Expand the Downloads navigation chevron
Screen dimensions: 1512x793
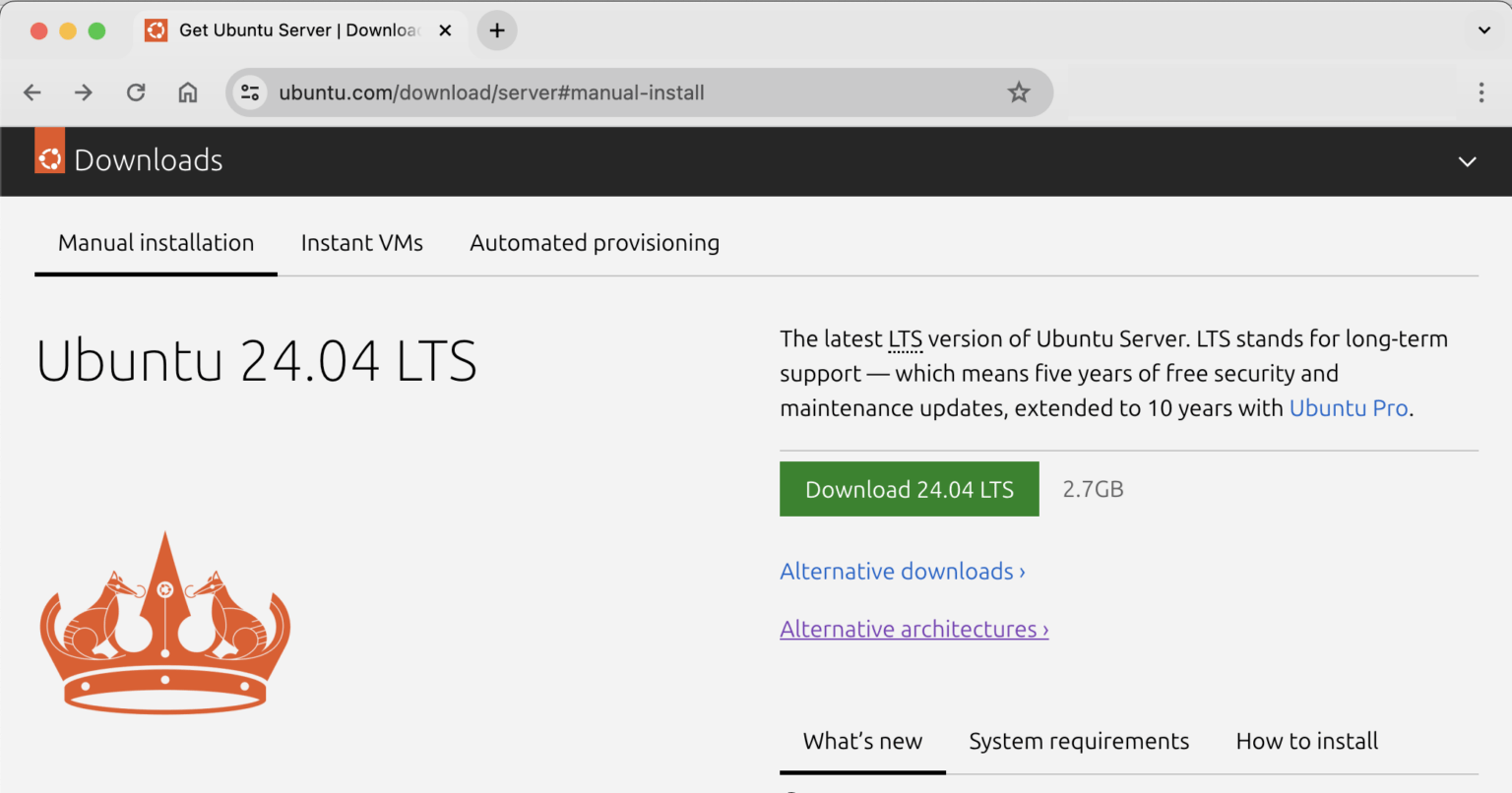[x=1467, y=161]
